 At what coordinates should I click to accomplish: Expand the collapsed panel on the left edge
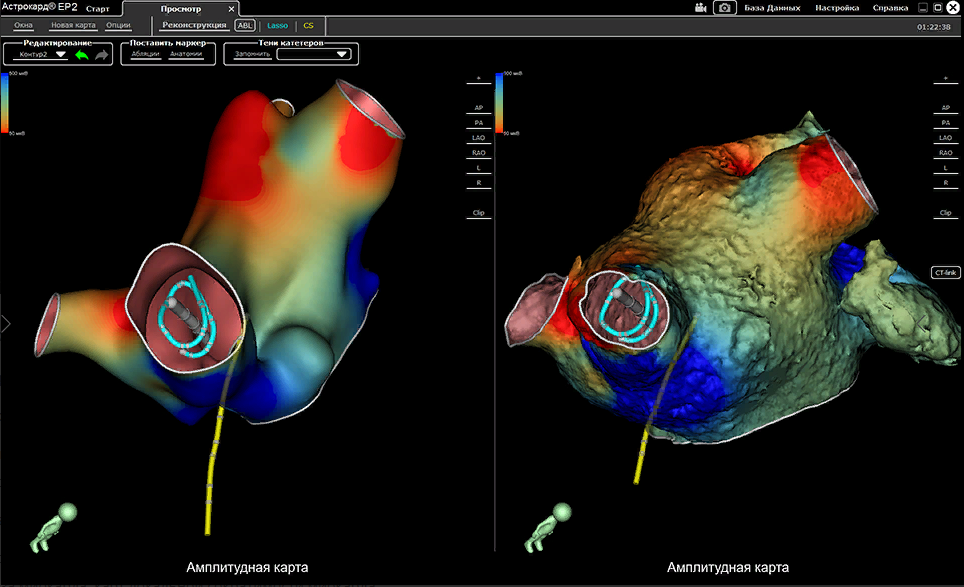(x=4, y=323)
